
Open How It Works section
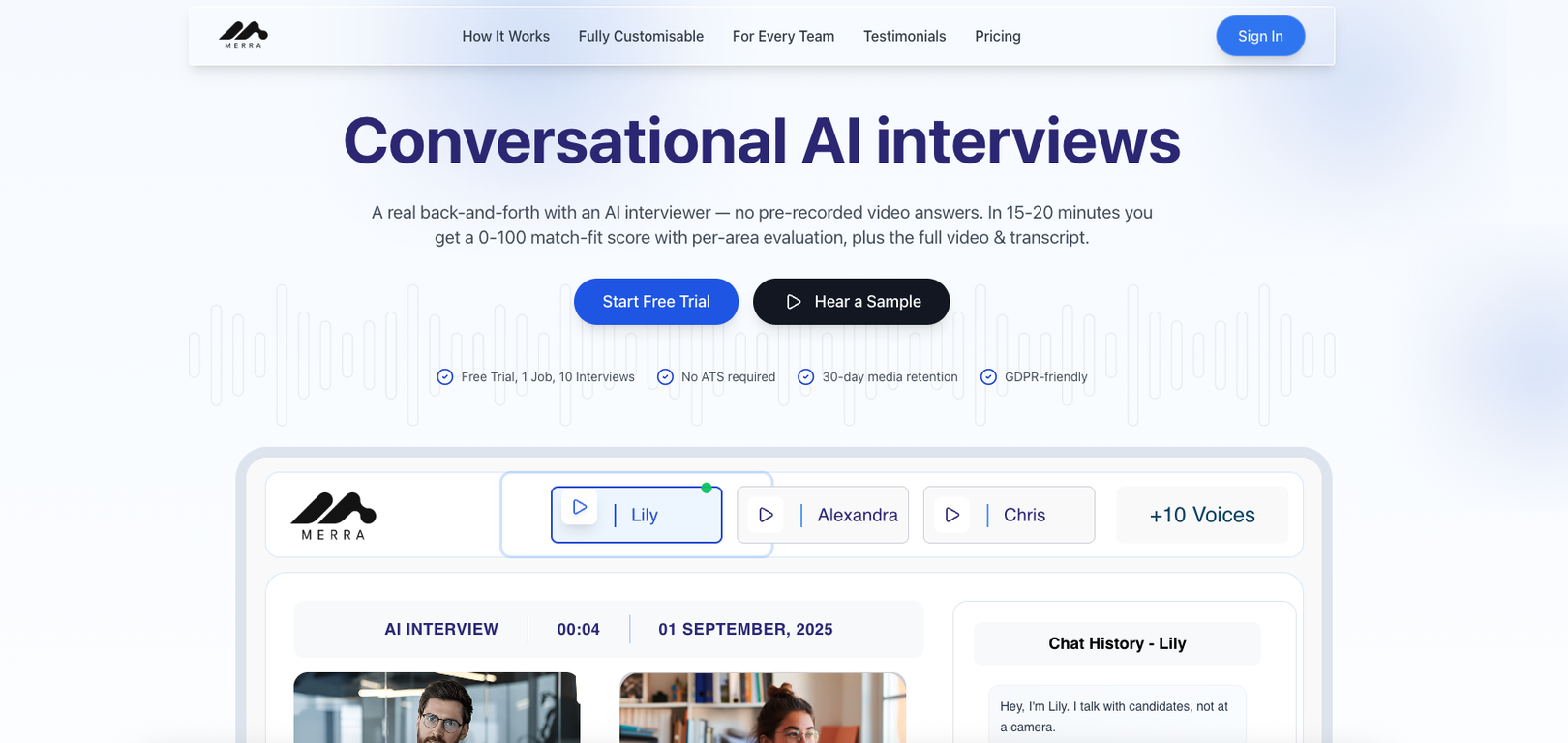tap(505, 36)
